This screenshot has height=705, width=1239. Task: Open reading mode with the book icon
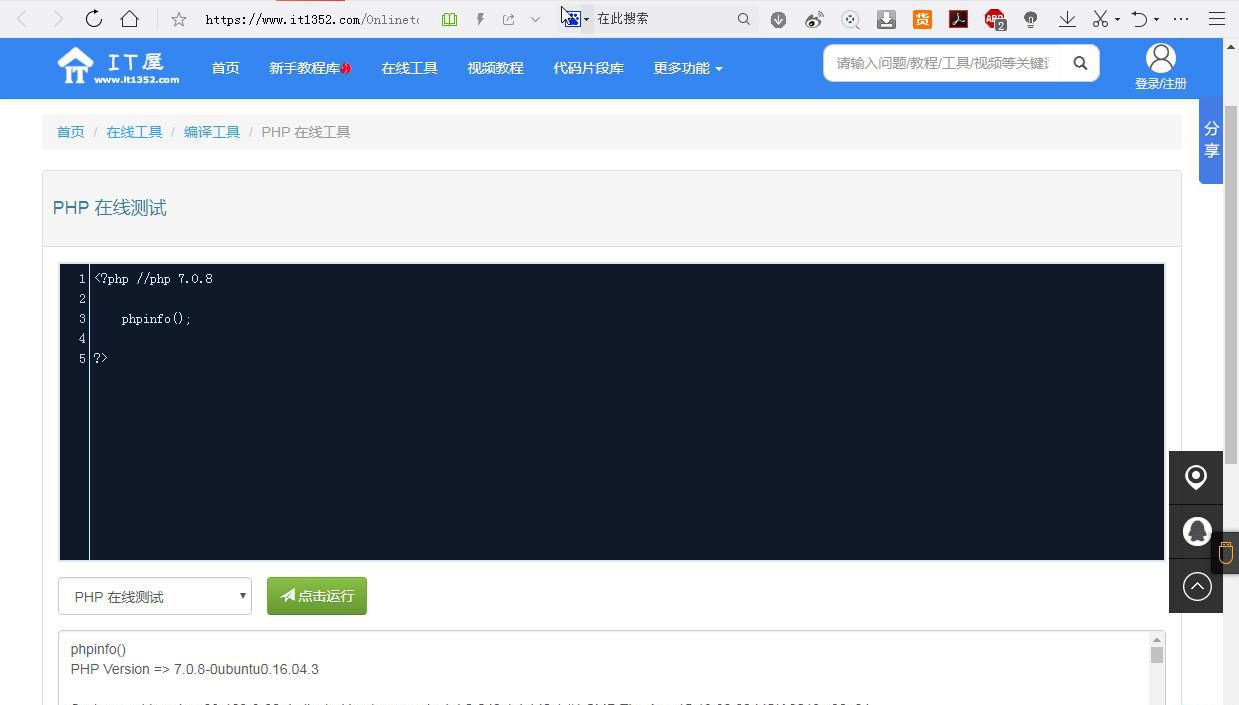click(449, 18)
